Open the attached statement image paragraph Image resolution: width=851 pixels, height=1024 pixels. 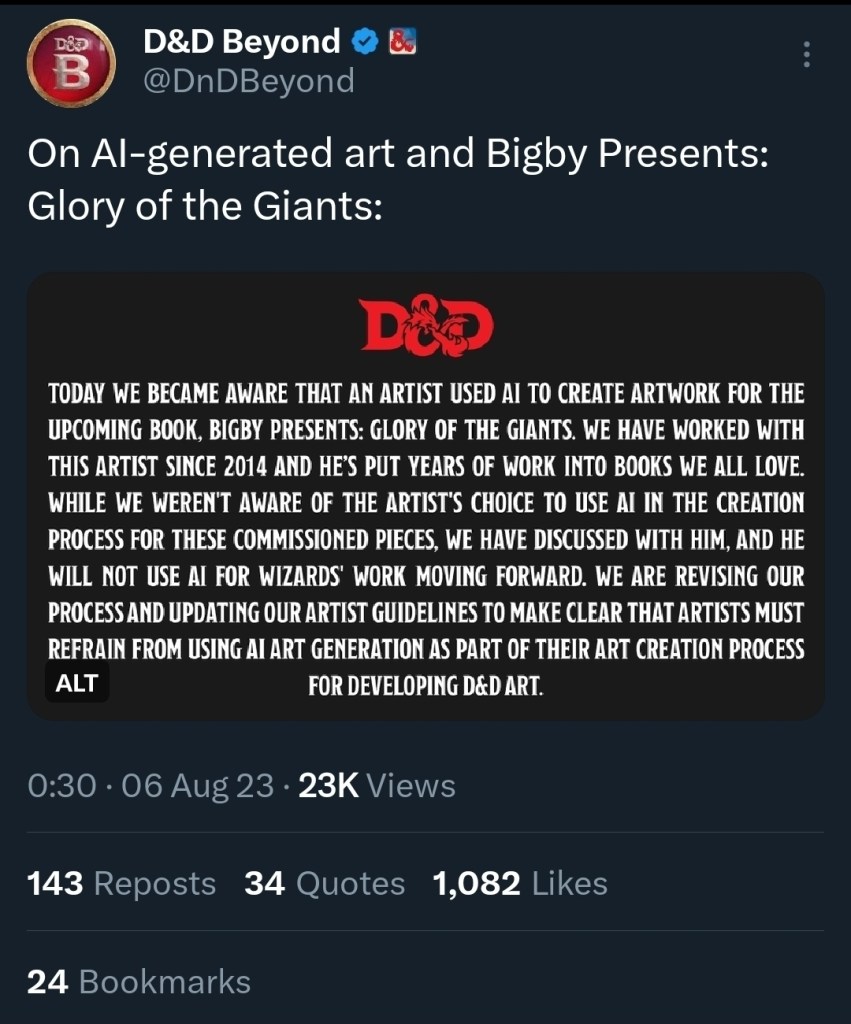[426, 520]
